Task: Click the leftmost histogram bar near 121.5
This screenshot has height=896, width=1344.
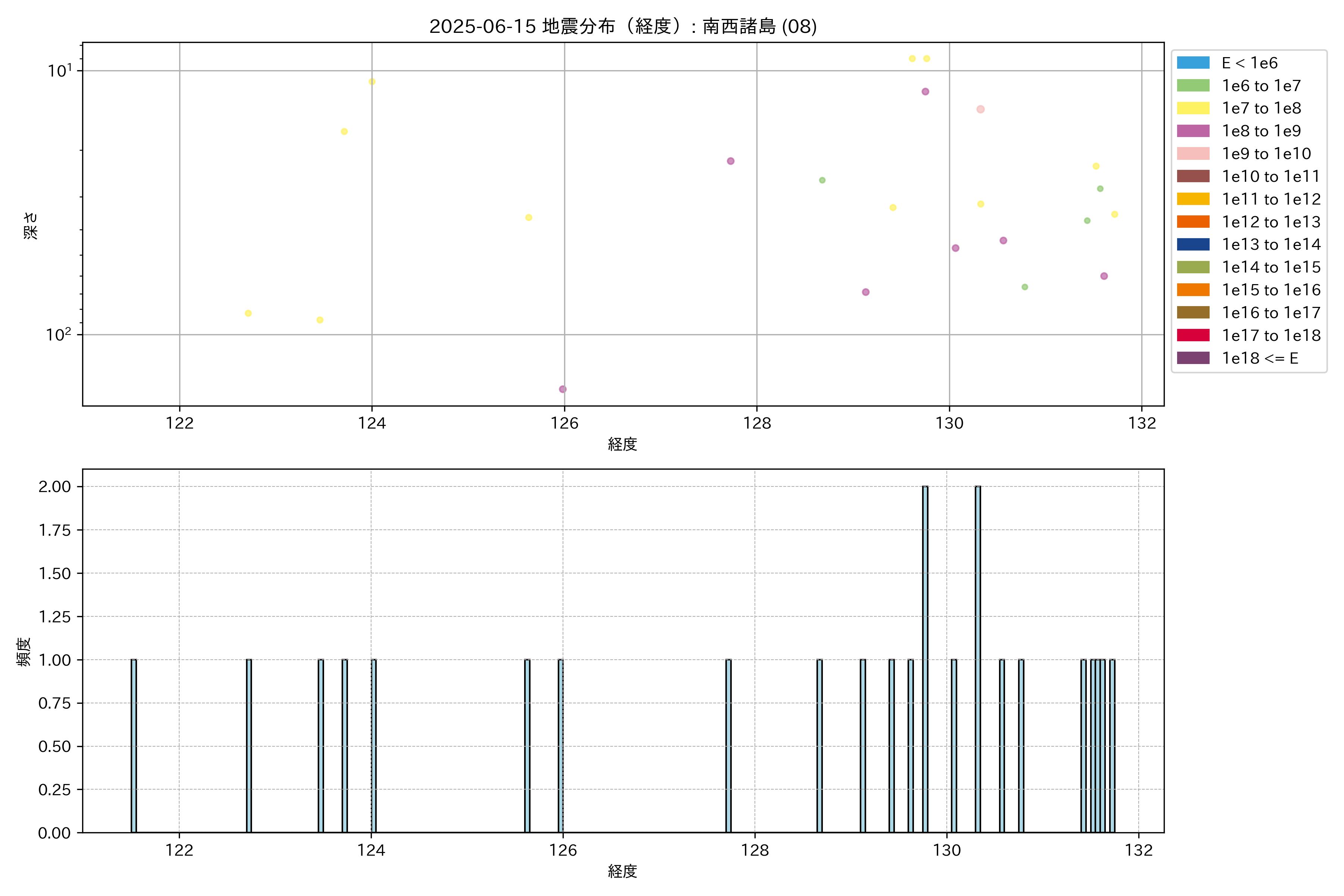Action: click(x=134, y=746)
